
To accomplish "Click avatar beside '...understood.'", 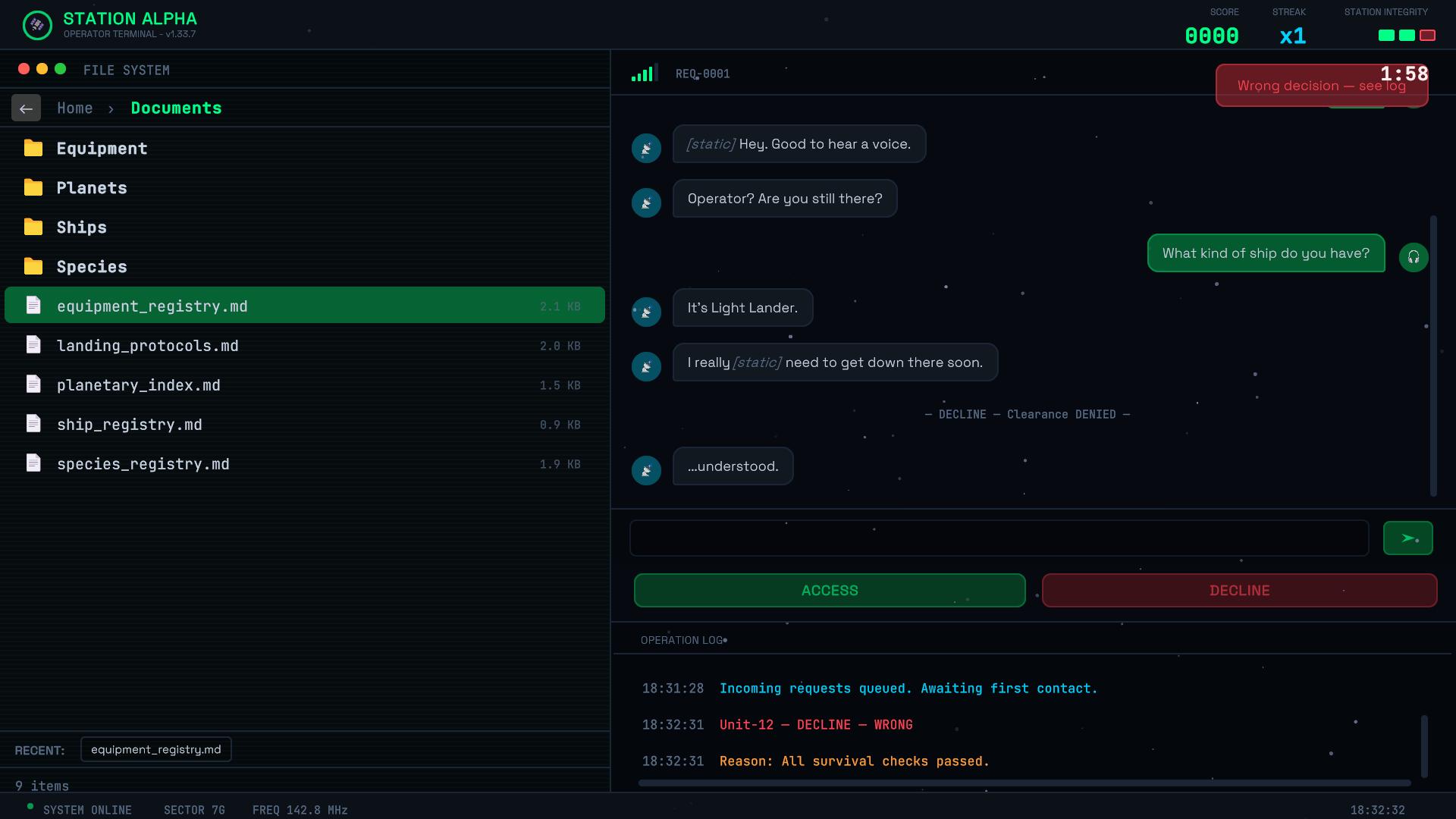I will 646,470.
